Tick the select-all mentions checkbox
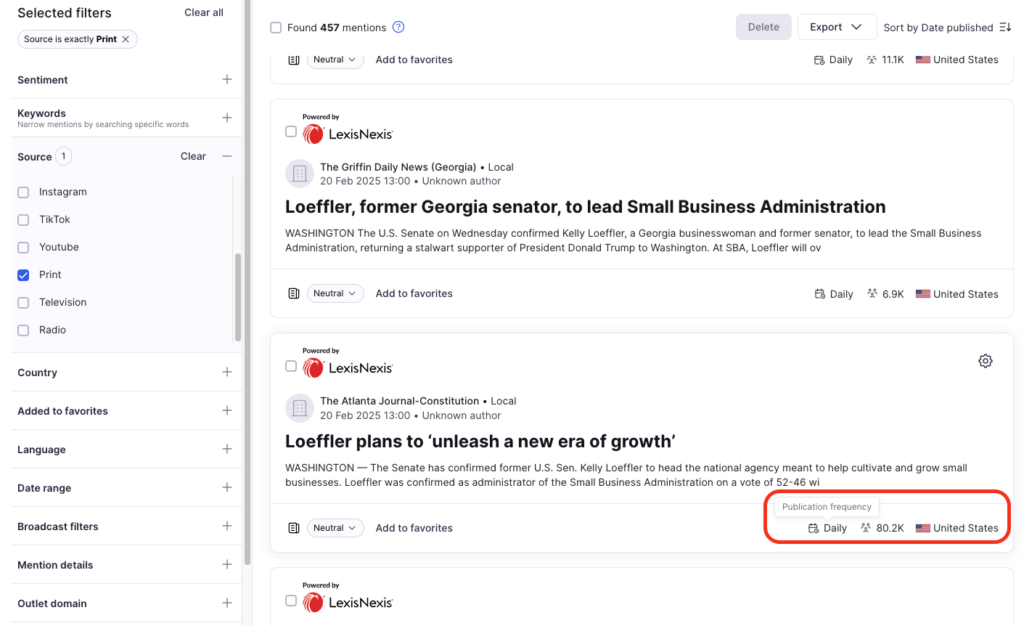1024x626 pixels. pyautogui.click(x=276, y=28)
